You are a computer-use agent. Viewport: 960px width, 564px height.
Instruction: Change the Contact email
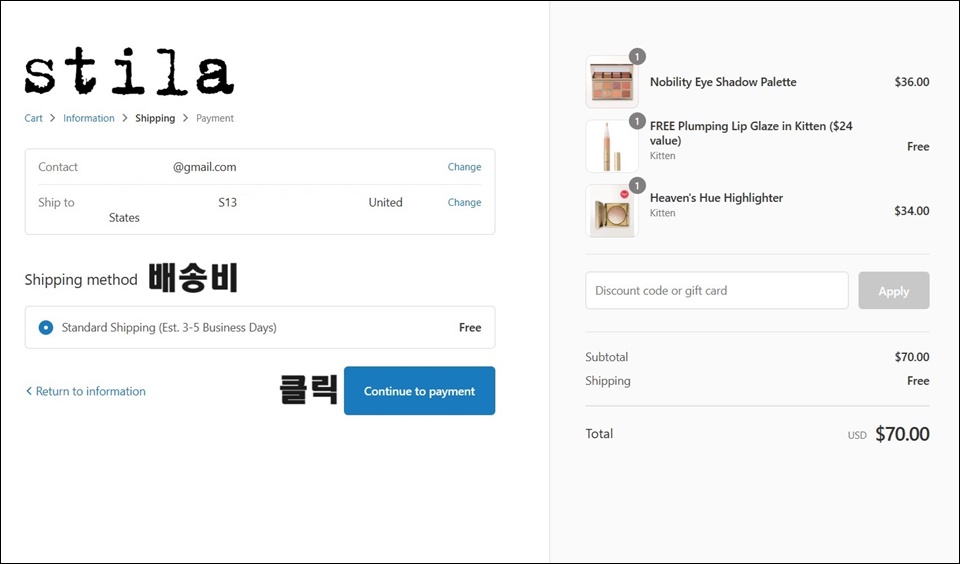point(464,167)
